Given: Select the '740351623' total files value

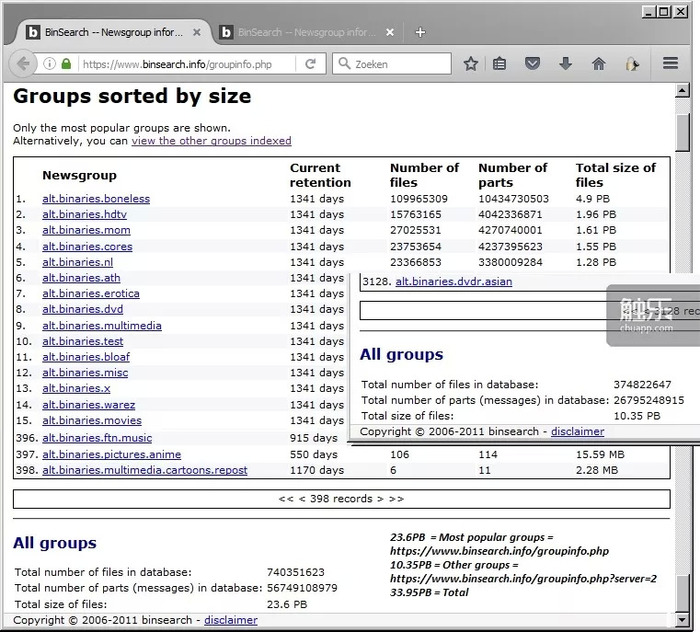Looking at the screenshot, I should pyautogui.click(x=296, y=572).
